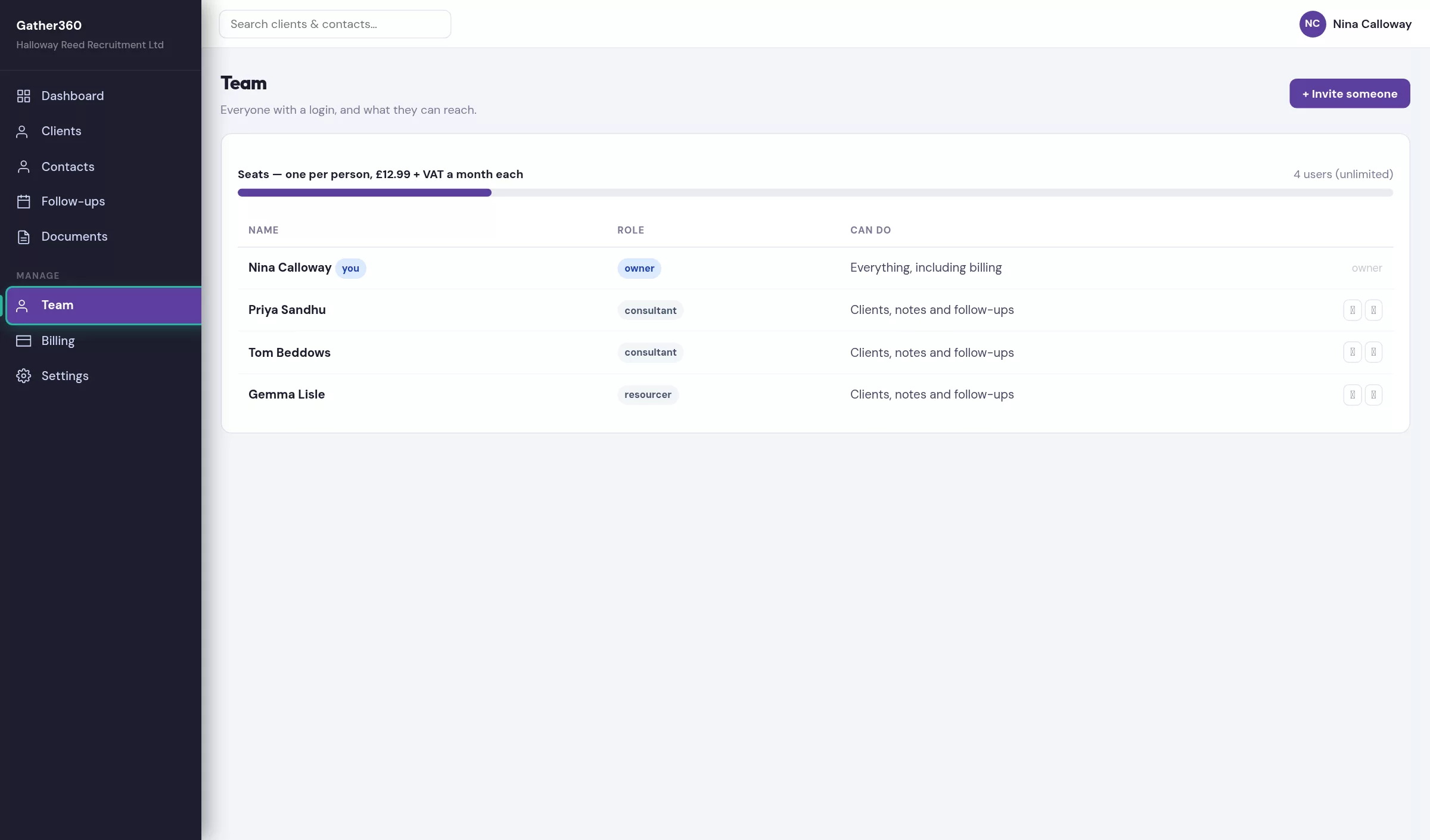Image resolution: width=1430 pixels, height=840 pixels.
Task: Click the Follow-ups calendar icon
Action: (x=23, y=201)
